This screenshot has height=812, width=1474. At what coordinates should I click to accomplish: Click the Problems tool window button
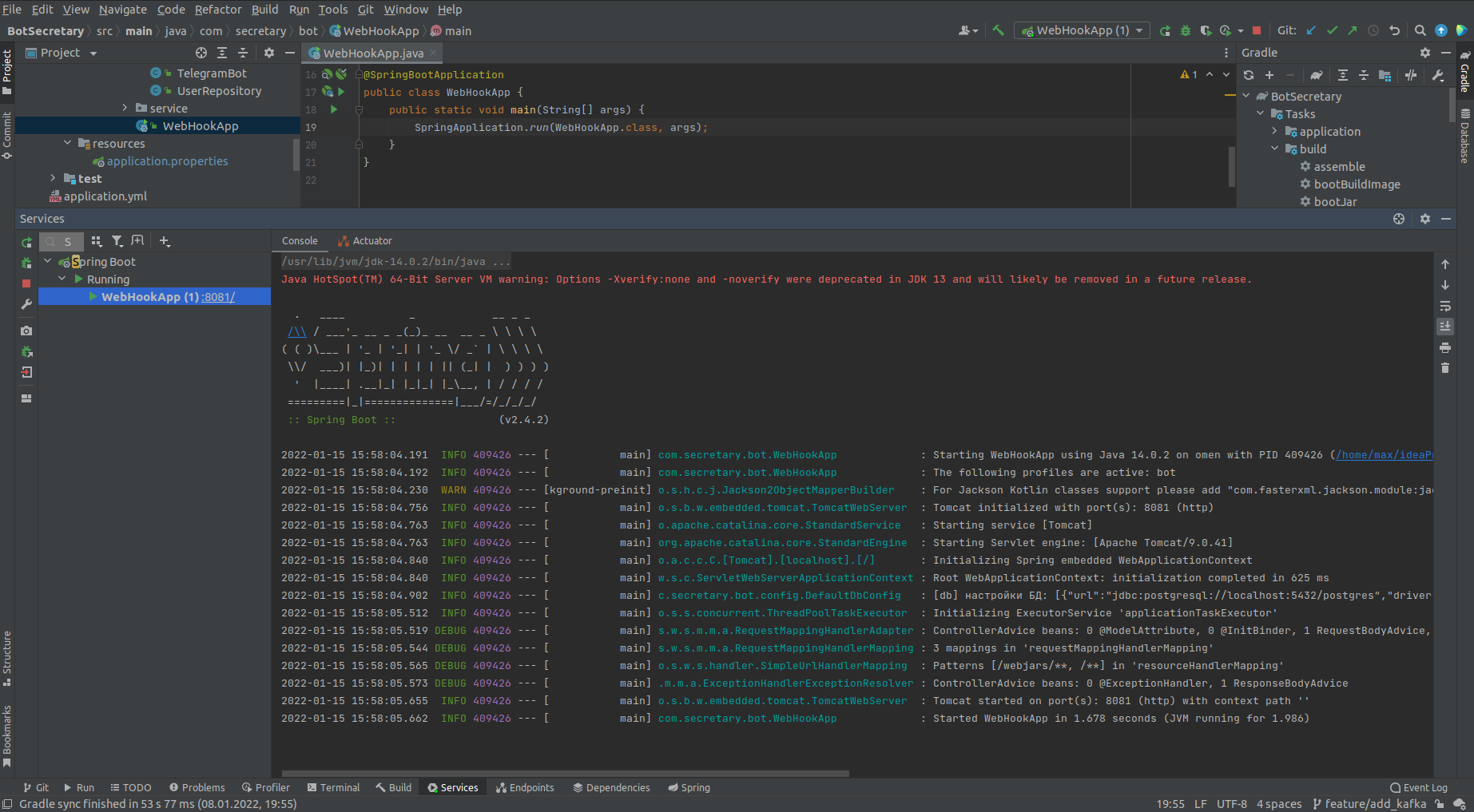197,787
